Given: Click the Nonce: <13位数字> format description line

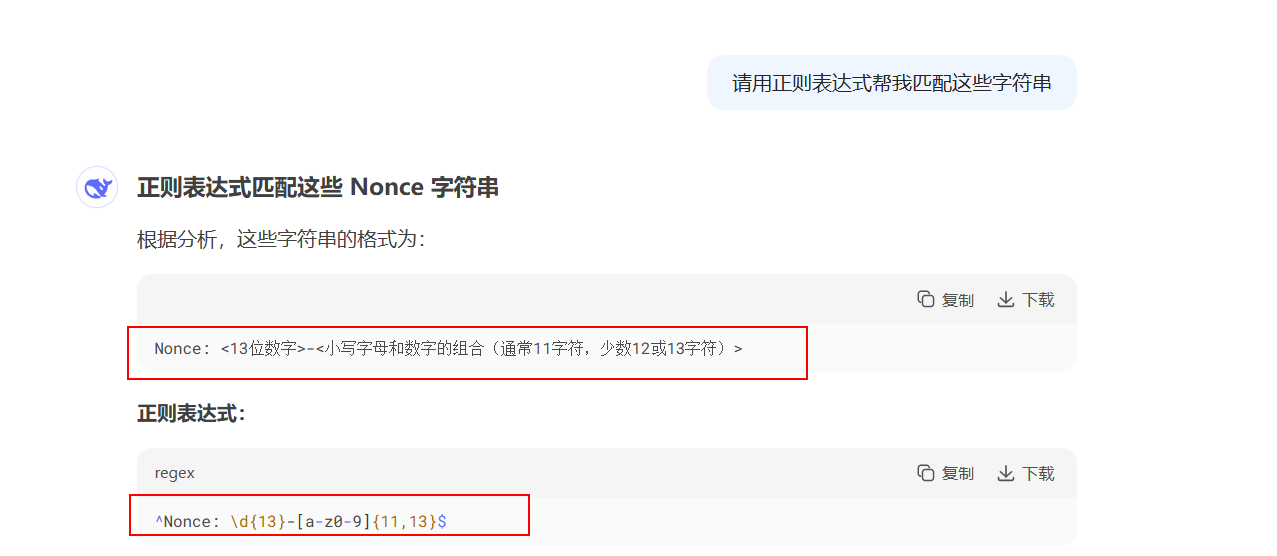Looking at the screenshot, I should [448, 349].
